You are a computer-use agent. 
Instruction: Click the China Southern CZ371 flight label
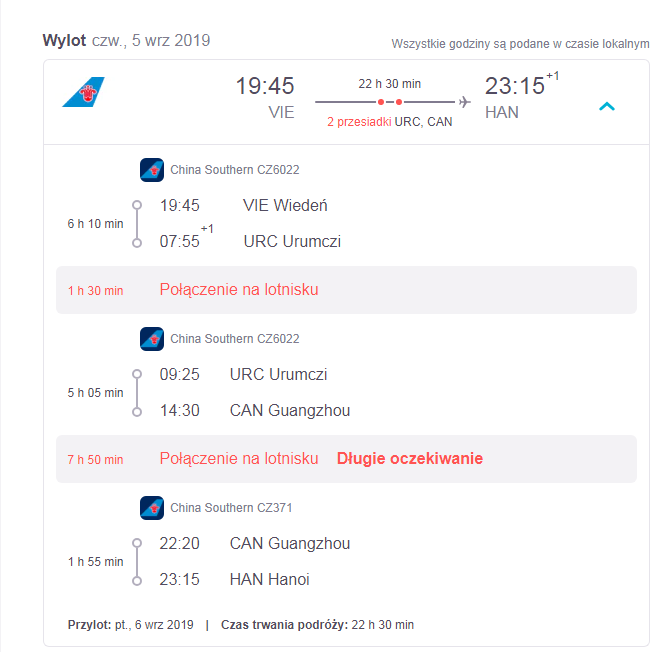click(231, 508)
